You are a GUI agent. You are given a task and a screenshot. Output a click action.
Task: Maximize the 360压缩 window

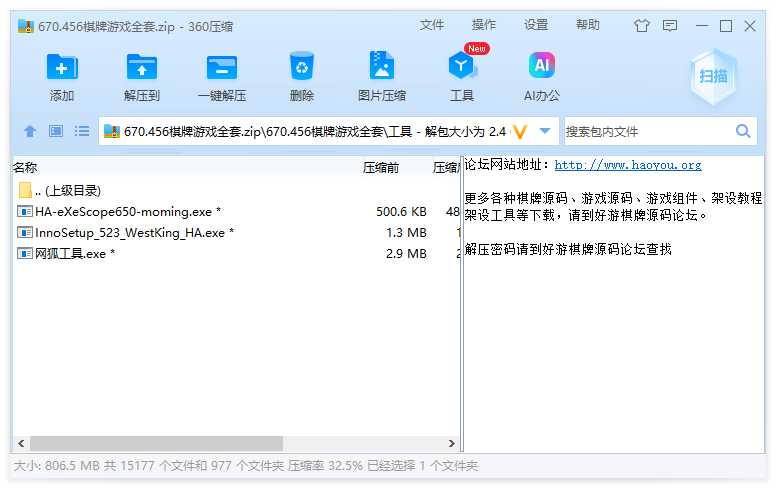pyautogui.click(x=726, y=25)
